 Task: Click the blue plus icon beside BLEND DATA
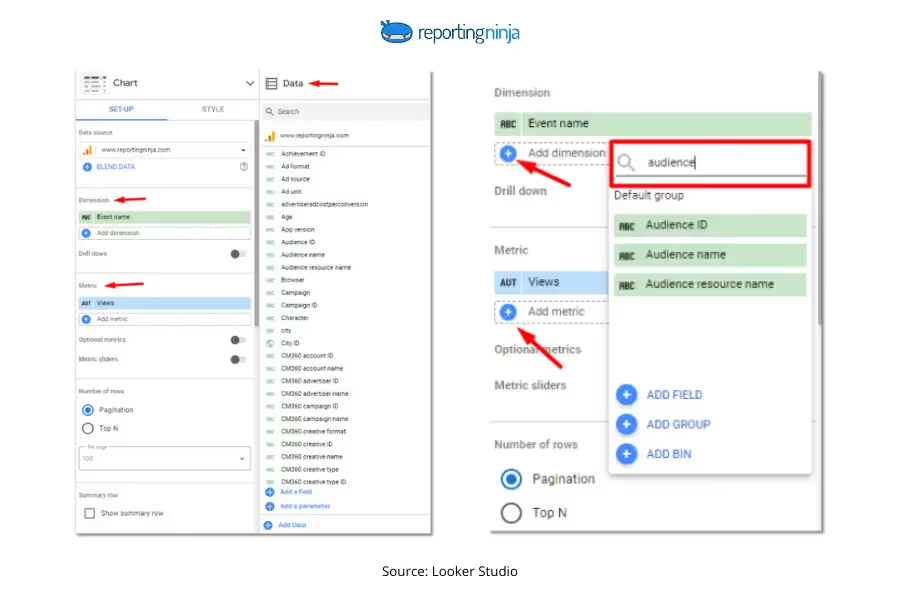pyautogui.click(x=87, y=167)
